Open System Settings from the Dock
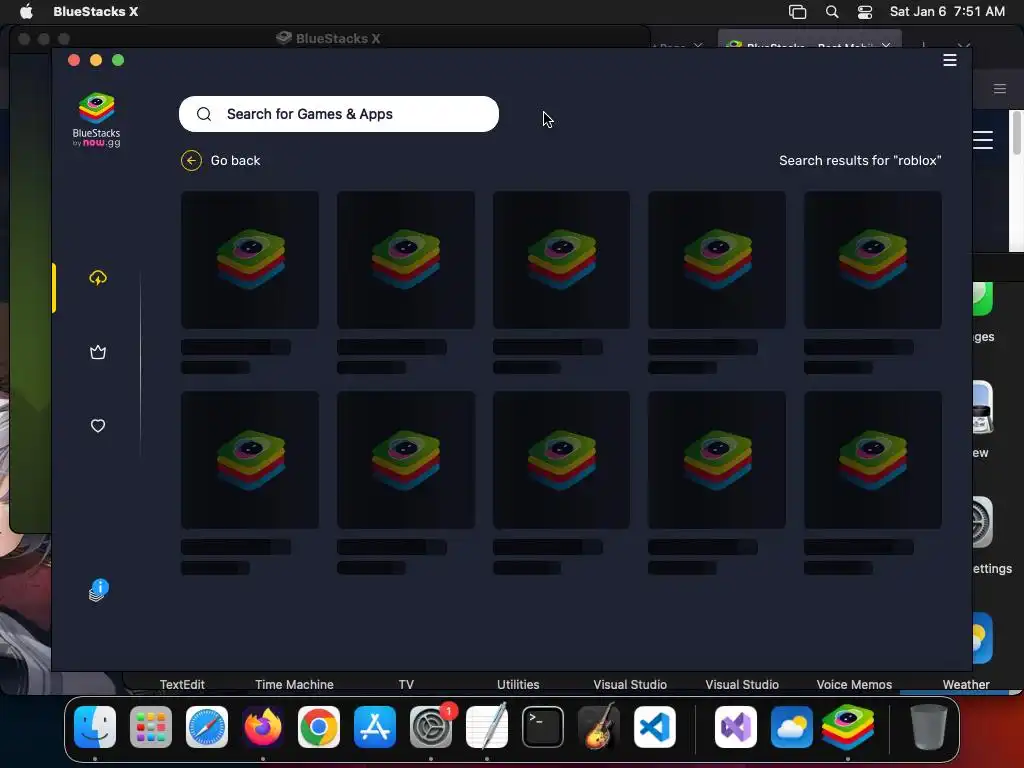This screenshot has height=768, width=1024. 431,727
